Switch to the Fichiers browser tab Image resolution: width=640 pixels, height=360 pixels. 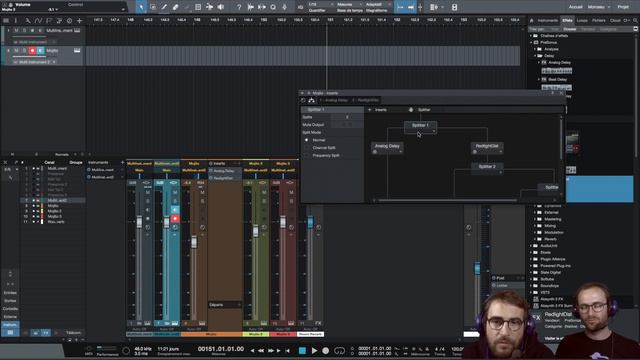click(x=599, y=20)
